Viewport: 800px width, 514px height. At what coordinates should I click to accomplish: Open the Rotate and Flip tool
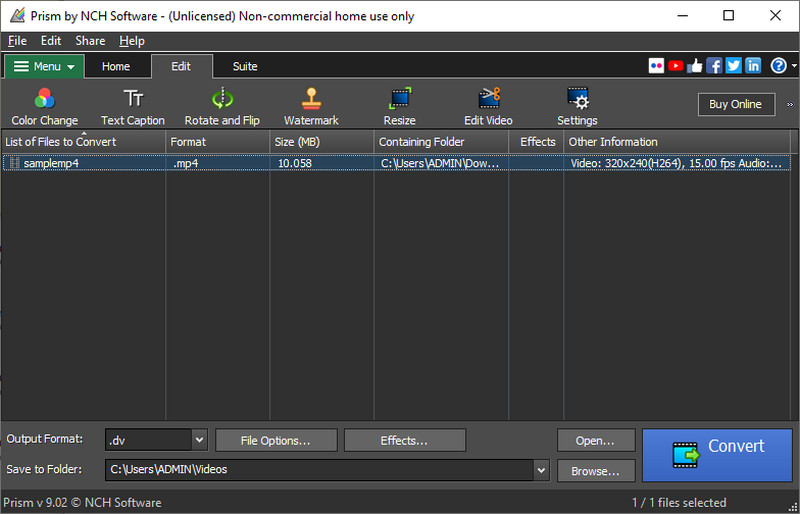(x=222, y=106)
